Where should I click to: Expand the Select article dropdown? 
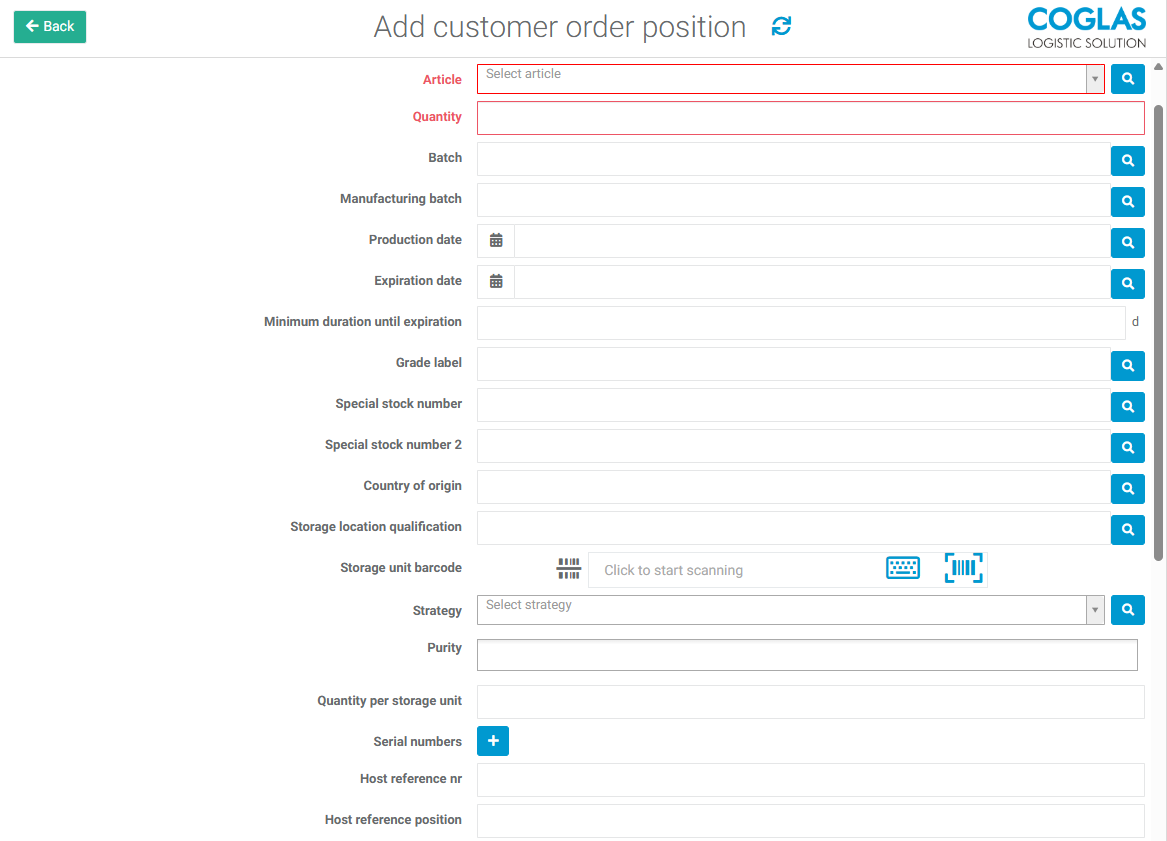(x=1095, y=79)
